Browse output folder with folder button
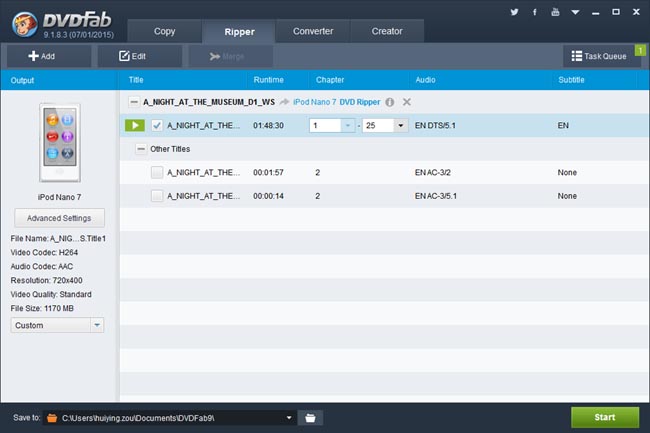 (x=310, y=418)
